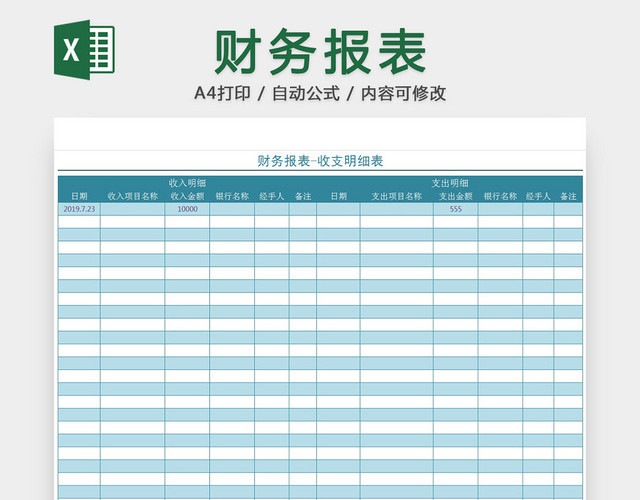Screen dimensions: 640x500
Task: Select the 日期 header under 收入明细
Action: [x=79, y=196]
